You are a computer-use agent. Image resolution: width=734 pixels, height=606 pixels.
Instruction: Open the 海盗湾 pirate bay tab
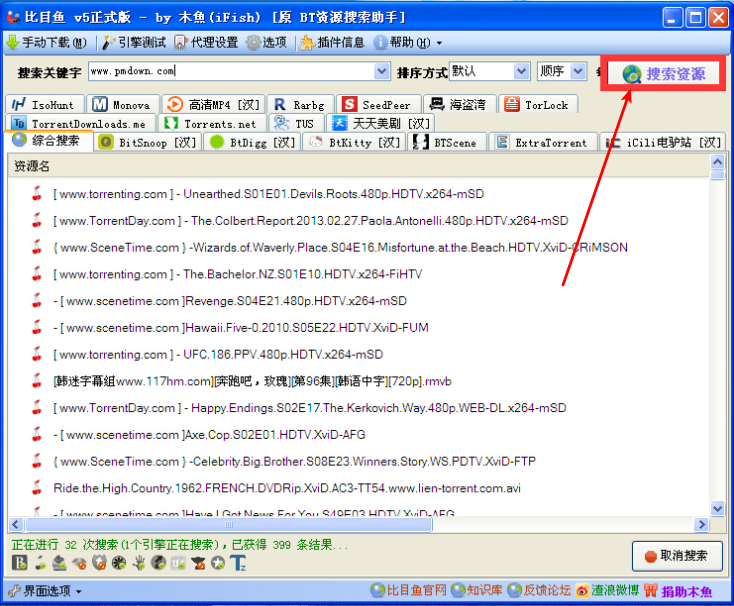[x=460, y=104]
